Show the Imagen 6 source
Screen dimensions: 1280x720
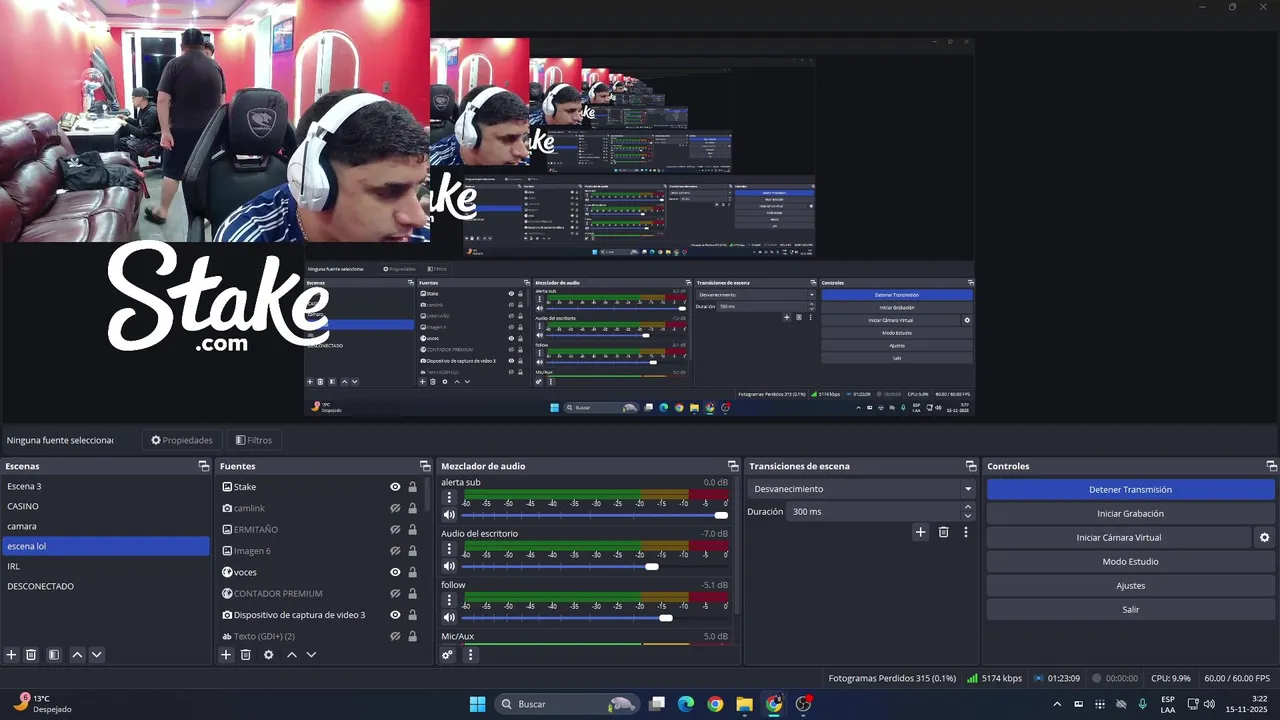[x=395, y=551]
